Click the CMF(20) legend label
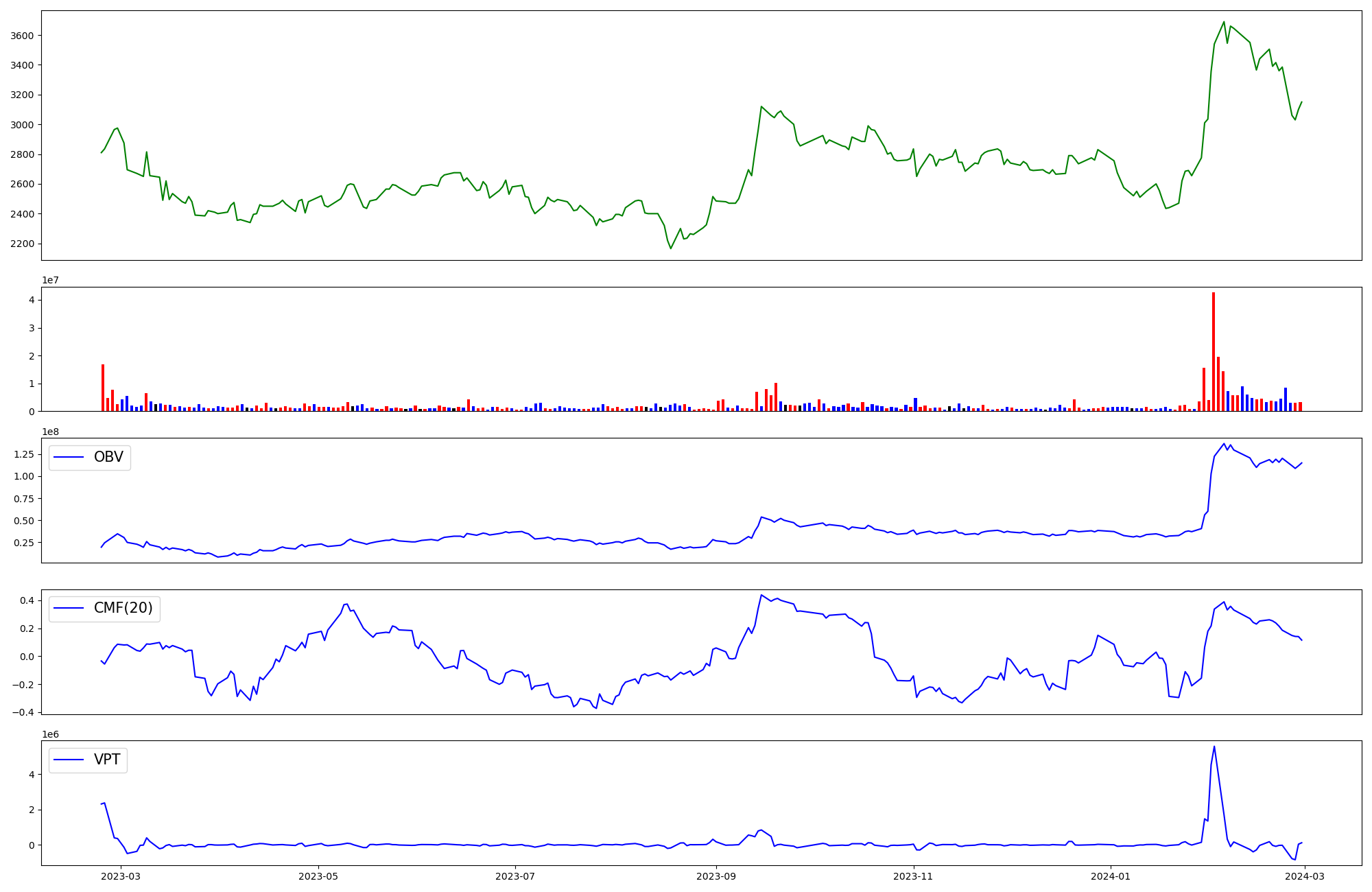Viewport: 1372px width, 892px height. point(123,609)
